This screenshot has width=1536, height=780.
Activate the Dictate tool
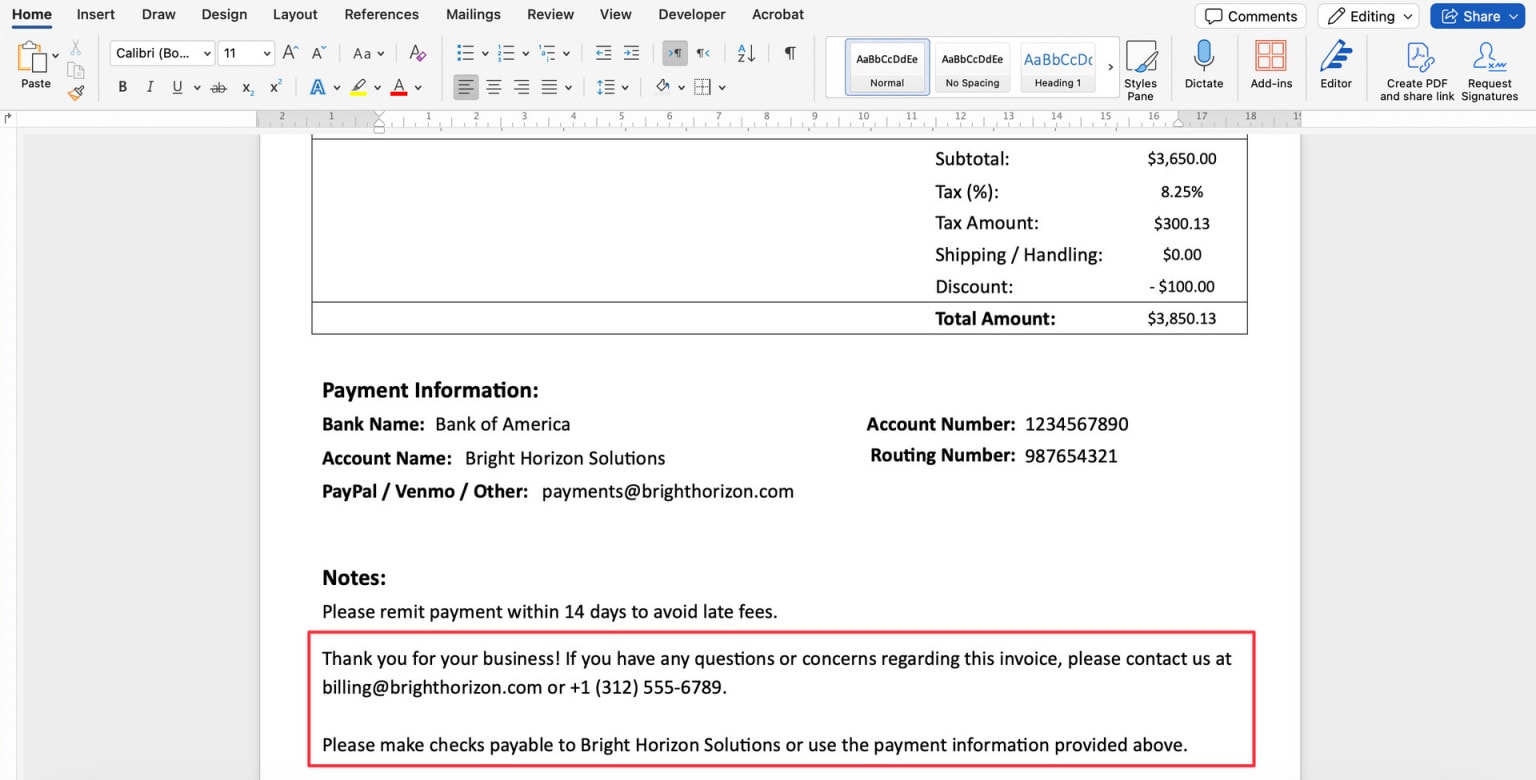click(1203, 67)
